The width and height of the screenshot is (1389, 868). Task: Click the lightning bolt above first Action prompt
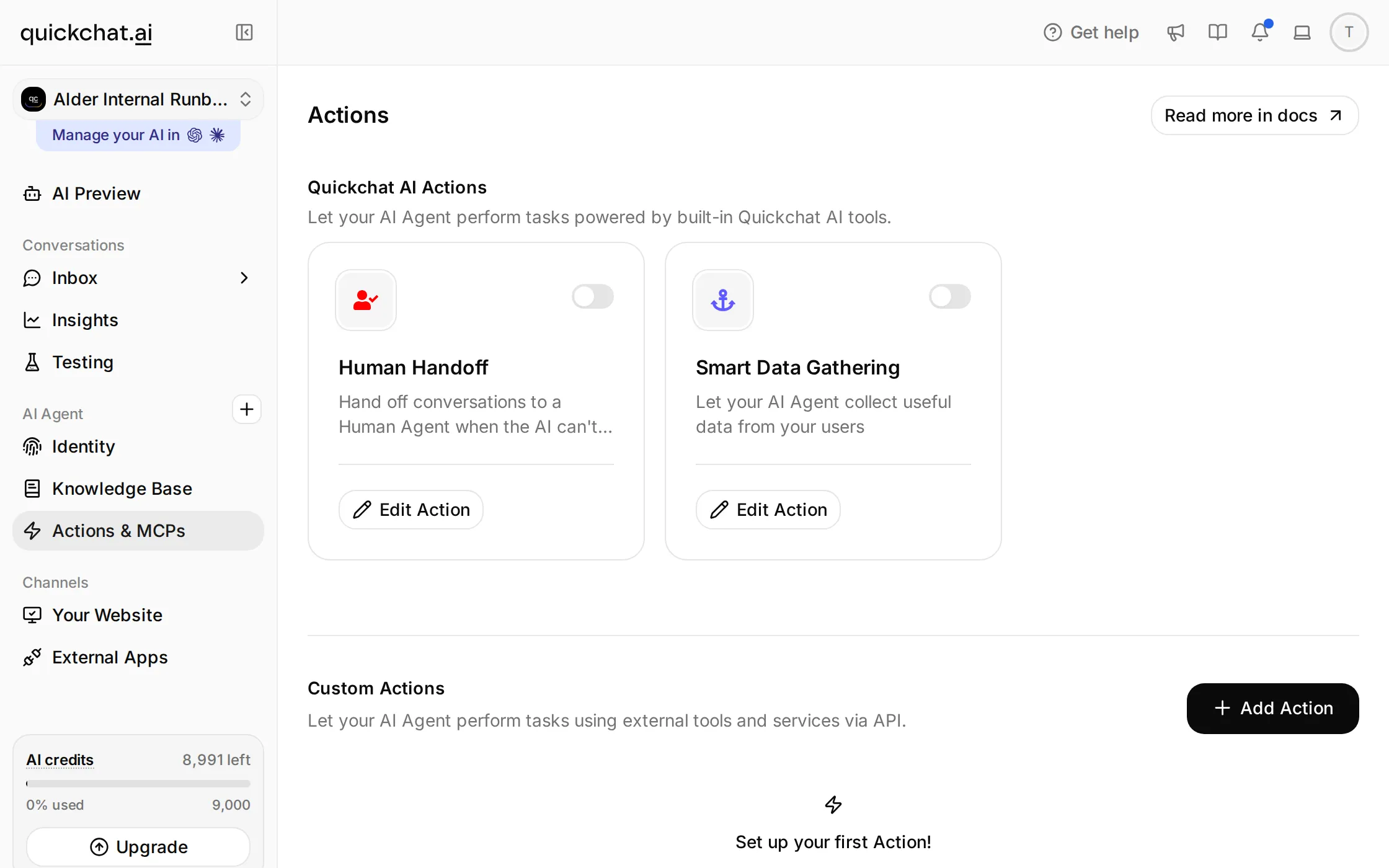833,805
